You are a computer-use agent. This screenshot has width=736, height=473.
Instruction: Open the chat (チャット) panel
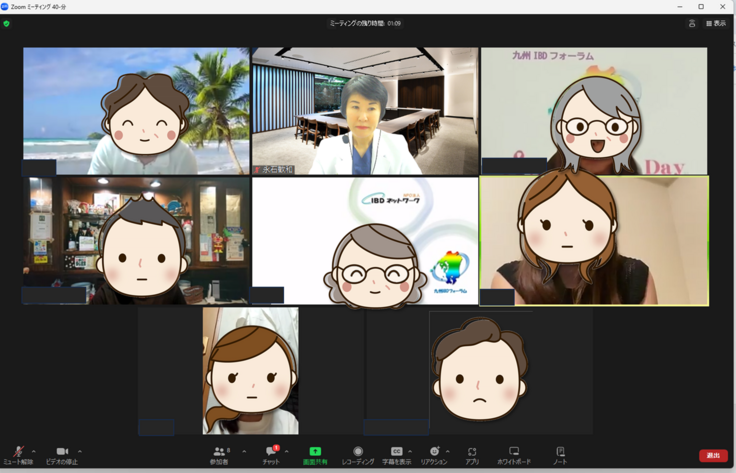click(x=270, y=453)
